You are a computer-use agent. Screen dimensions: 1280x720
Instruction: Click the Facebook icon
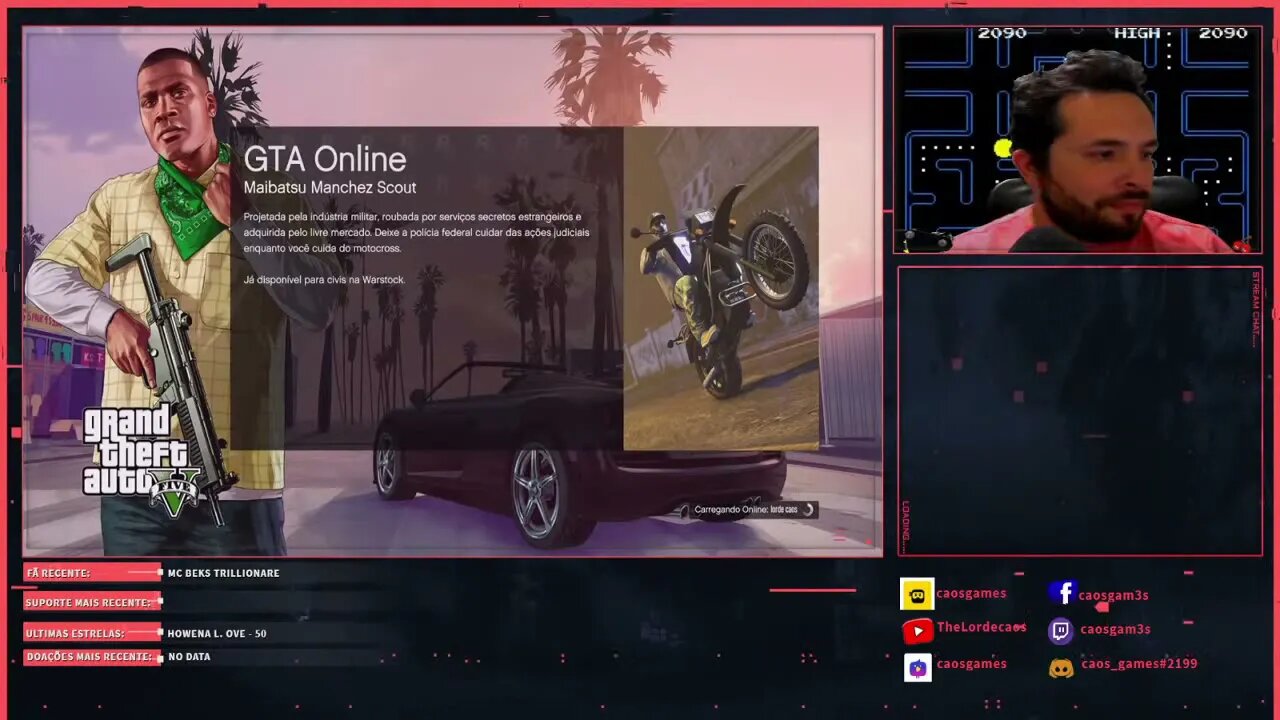(1061, 593)
